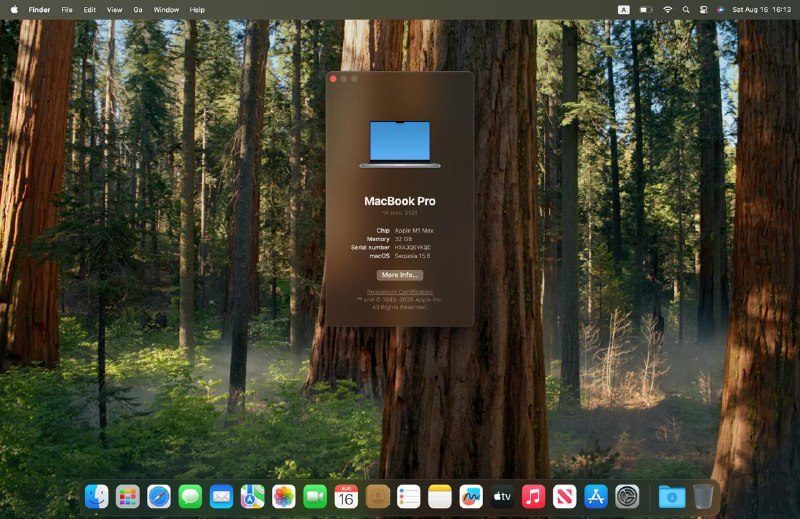This screenshot has height=519, width=800.
Task: Click the More Info... button
Action: 399,275
